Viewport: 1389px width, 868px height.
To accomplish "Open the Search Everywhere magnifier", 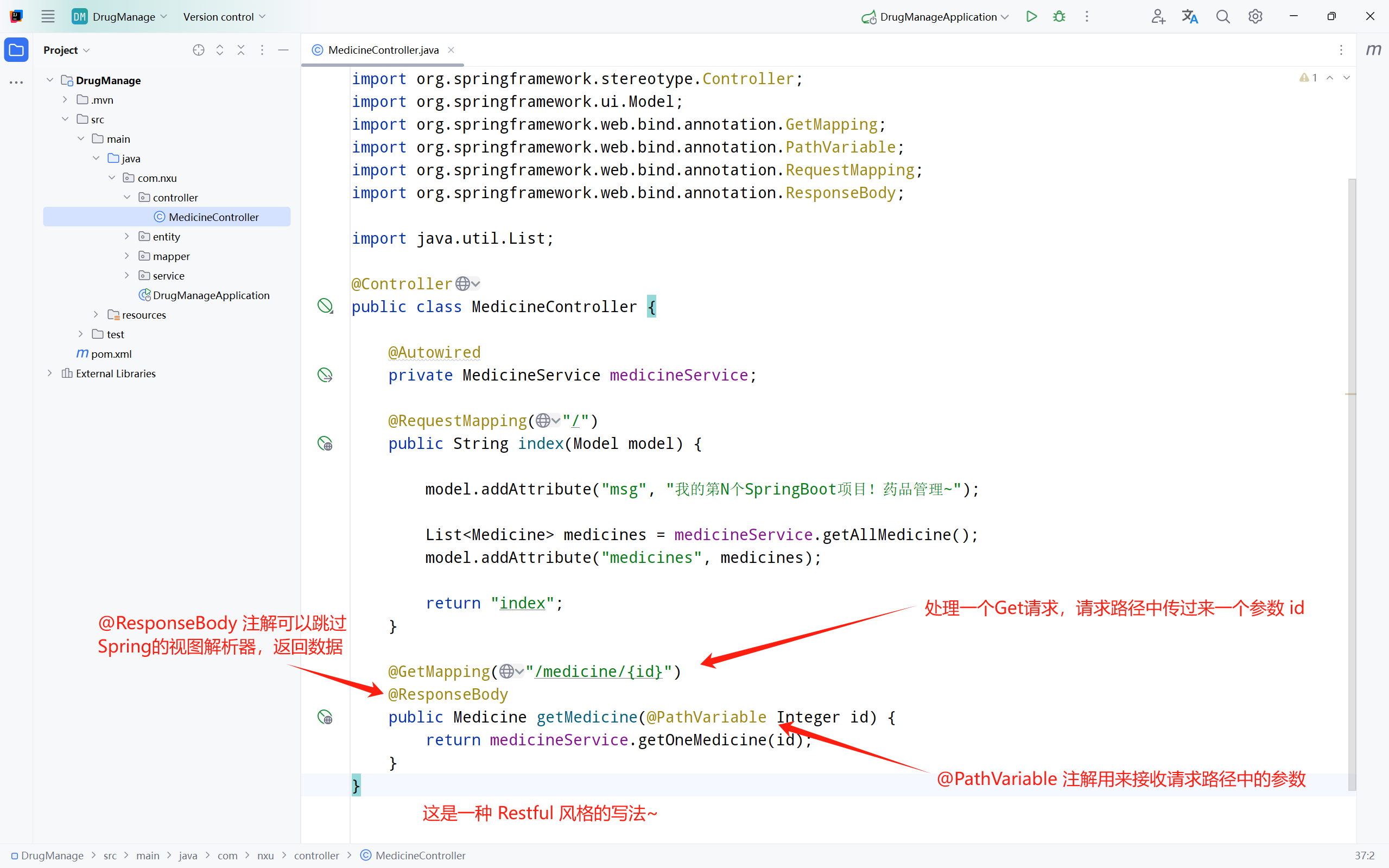I will pyautogui.click(x=1222, y=17).
